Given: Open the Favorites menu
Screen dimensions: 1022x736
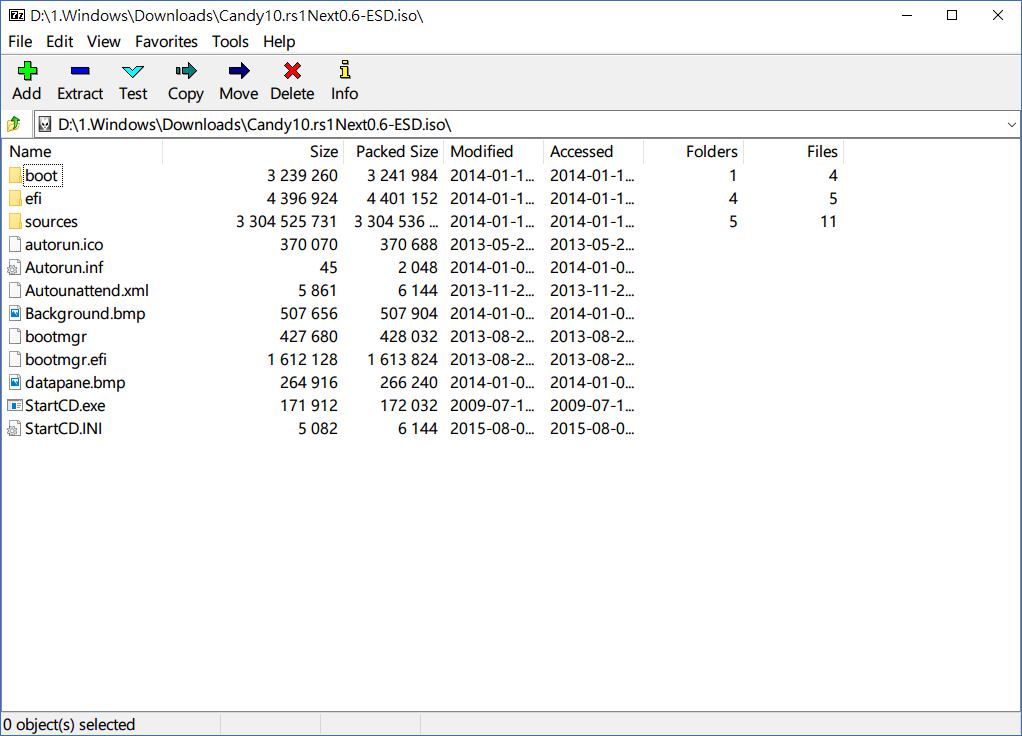Looking at the screenshot, I should (x=166, y=42).
